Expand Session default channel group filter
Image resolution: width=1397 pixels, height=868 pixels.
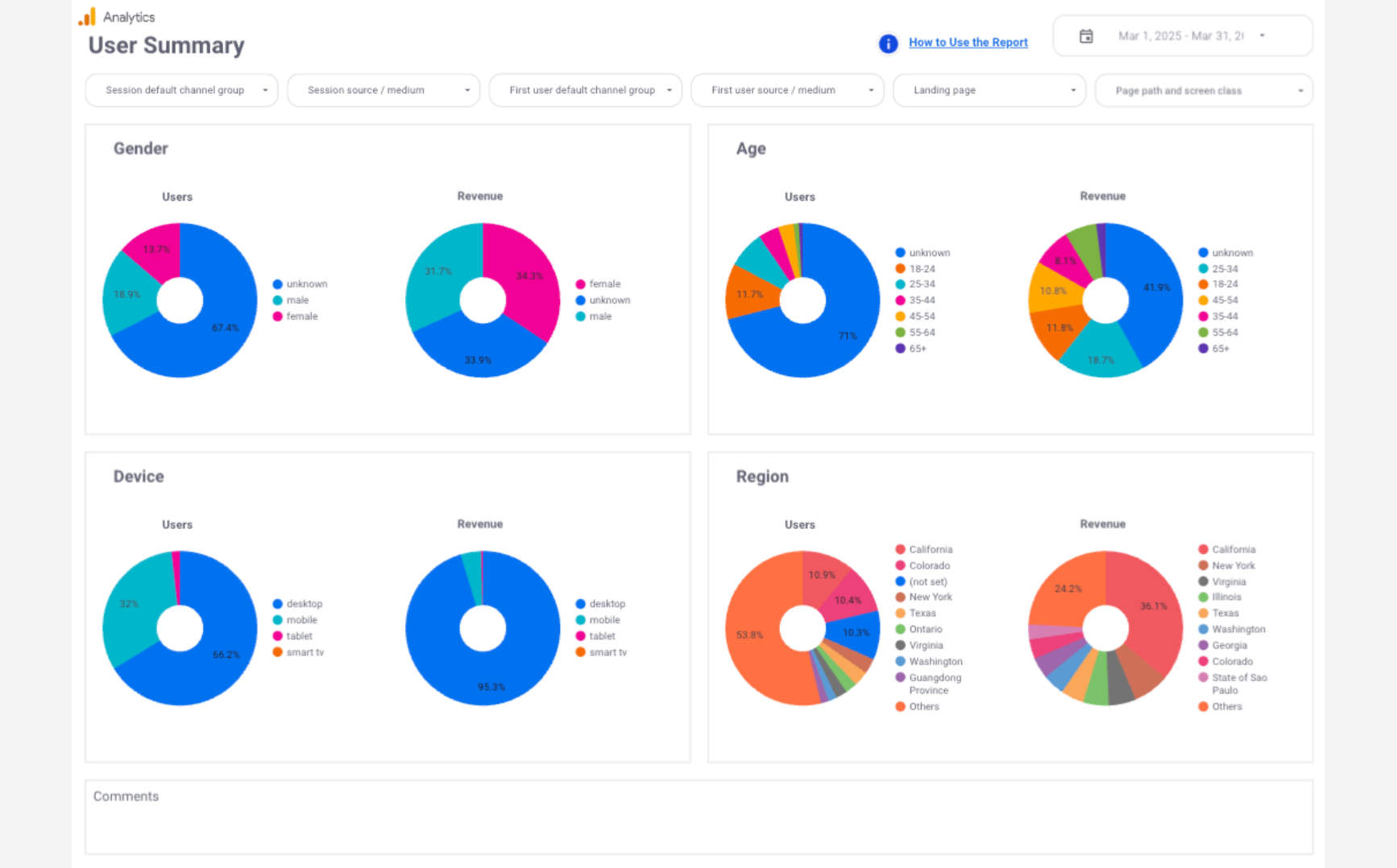[x=181, y=90]
